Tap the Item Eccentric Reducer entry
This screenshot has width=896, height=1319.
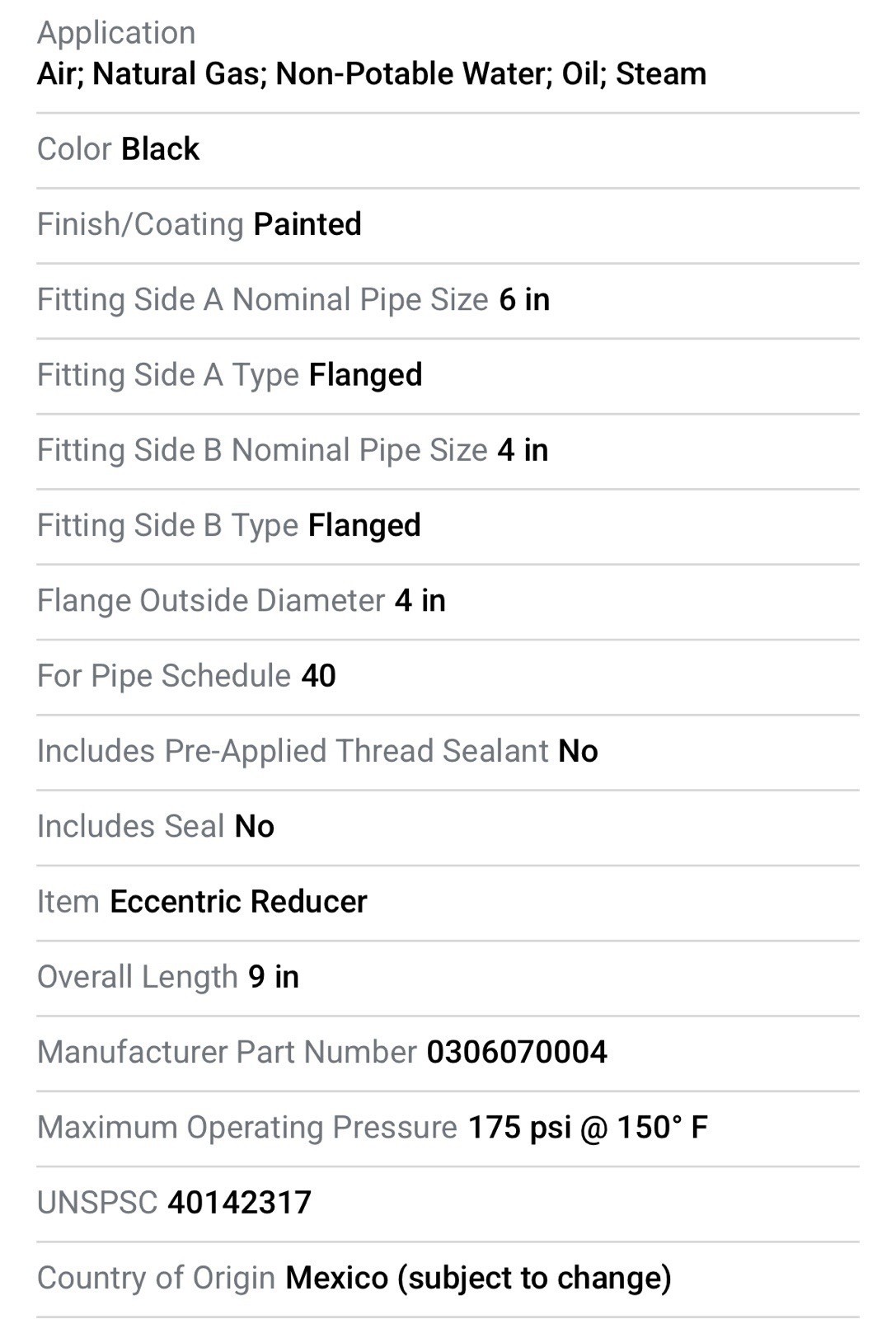coord(448,903)
